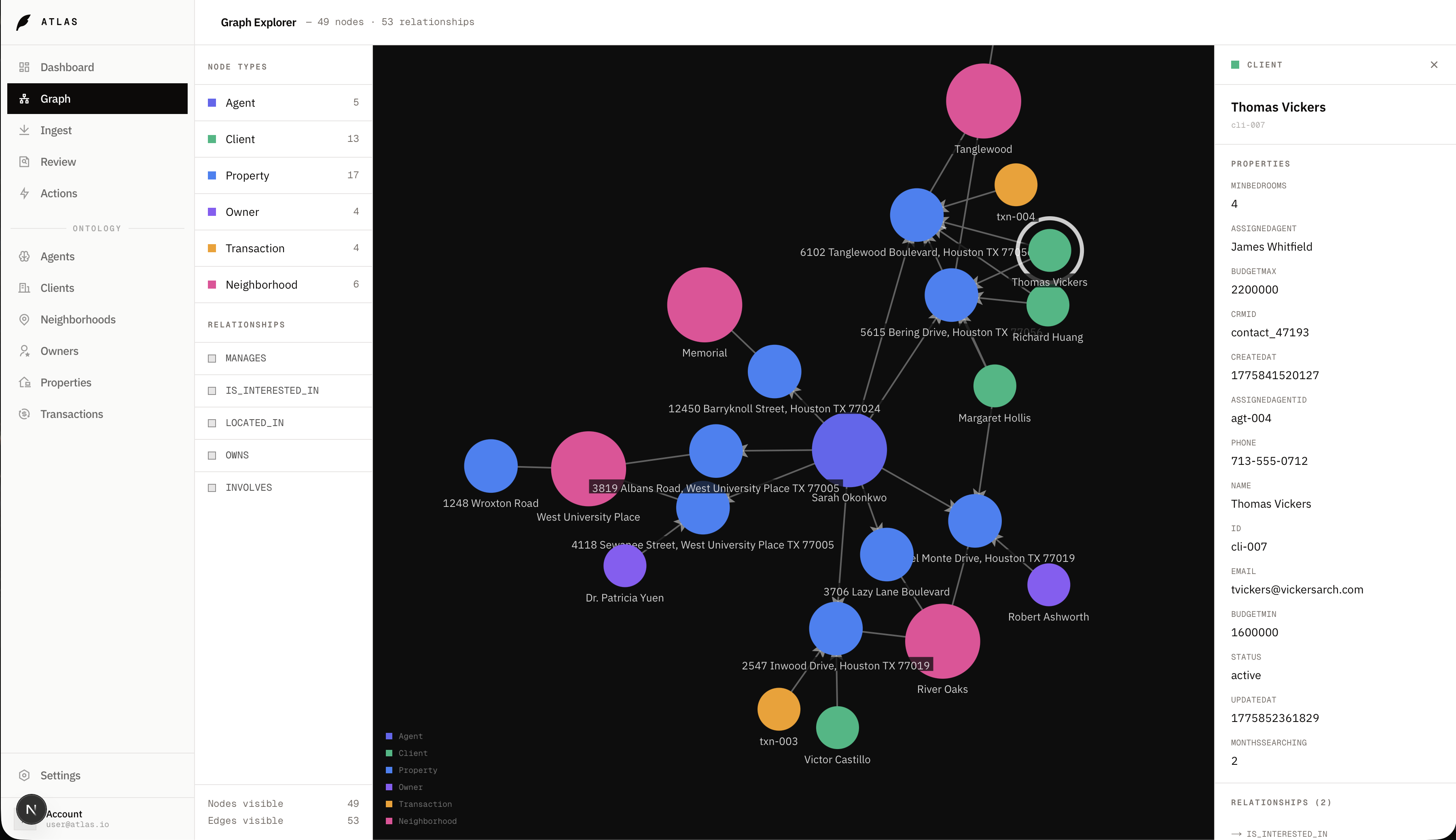Open the Actions page
This screenshot has height=840, width=1456.
click(x=97, y=193)
